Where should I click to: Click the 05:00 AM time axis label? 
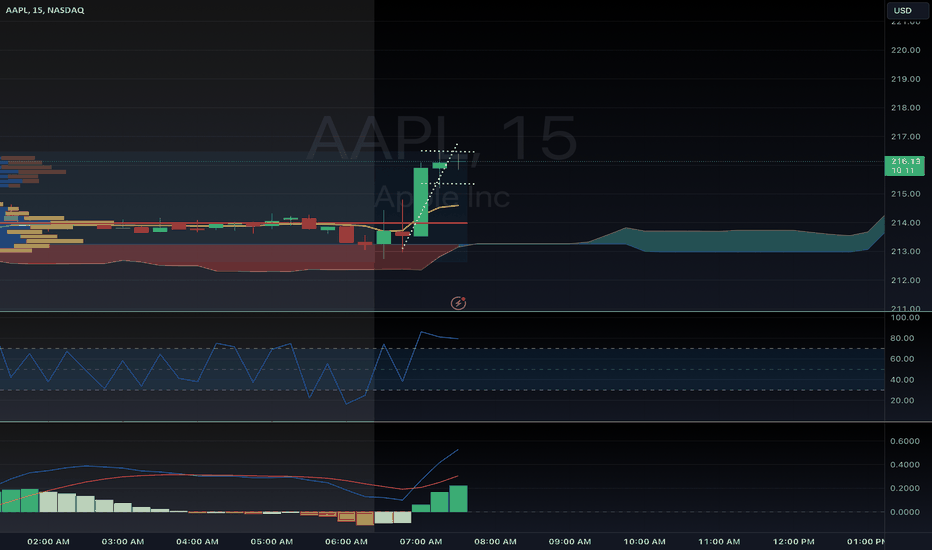tap(272, 542)
